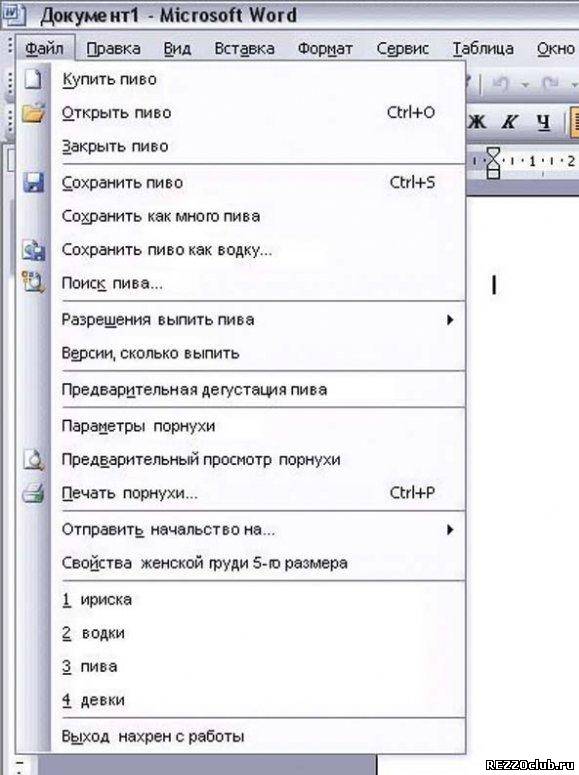This screenshot has height=775, width=579.
Task: Click the floppy disk save icon
Action: 33,182
